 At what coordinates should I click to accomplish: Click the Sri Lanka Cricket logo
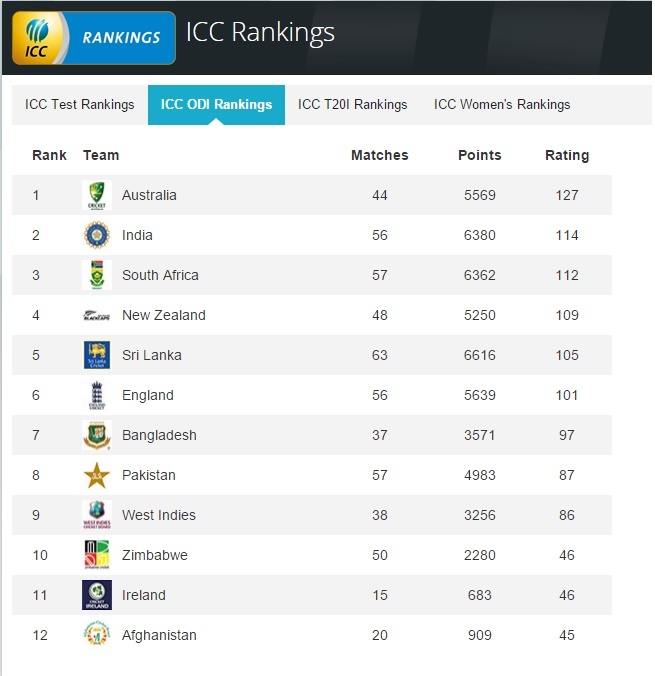pos(97,355)
